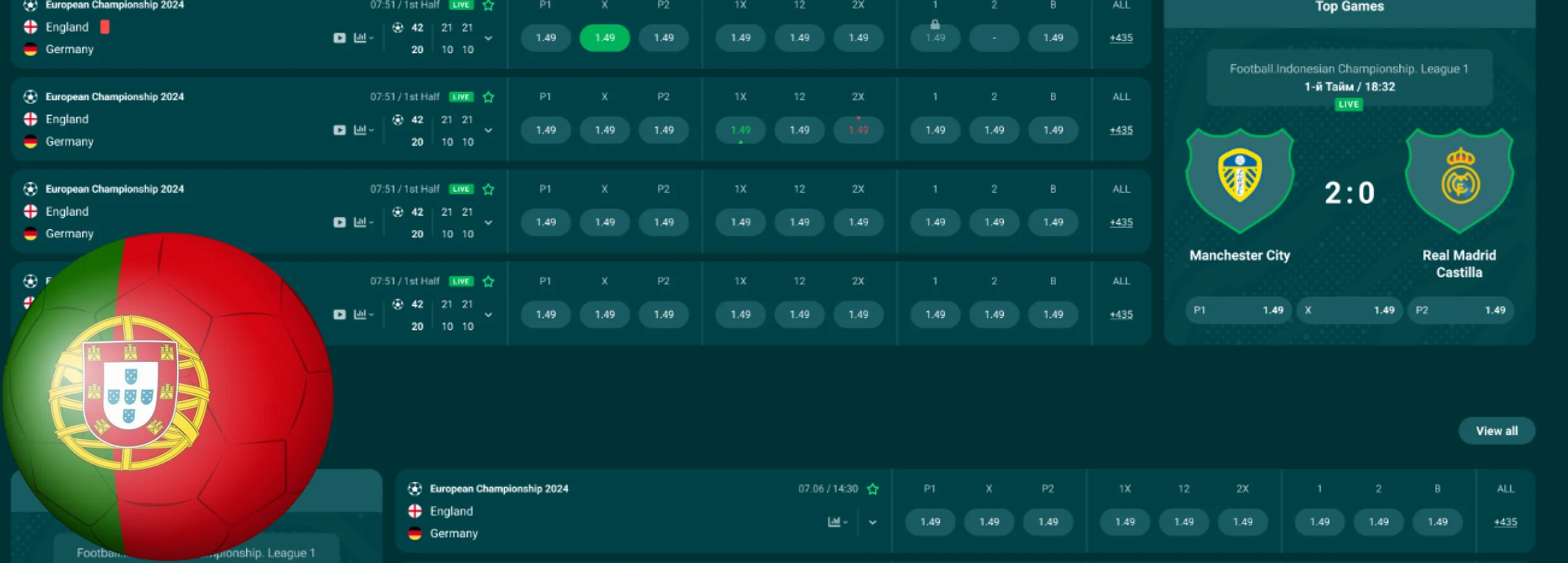Expand England red-card match using chevron
Screen dimensions: 1568x563
click(x=488, y=38)
